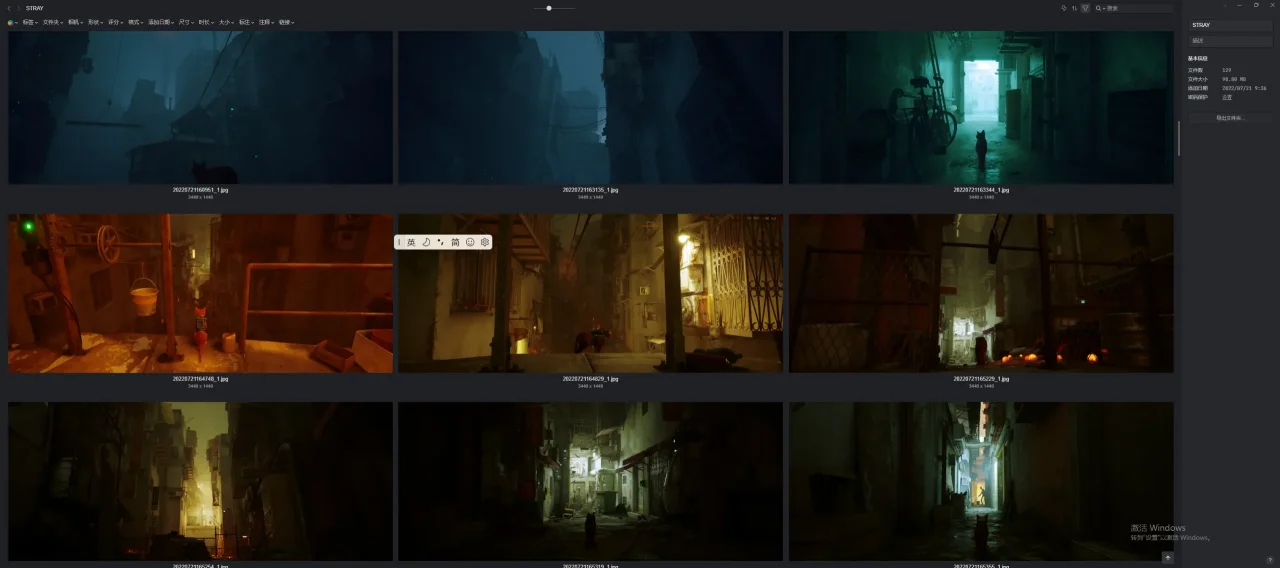Maximize or restore the application window
Viewport: 1280px width, 568px height.
click(1256, 5)
